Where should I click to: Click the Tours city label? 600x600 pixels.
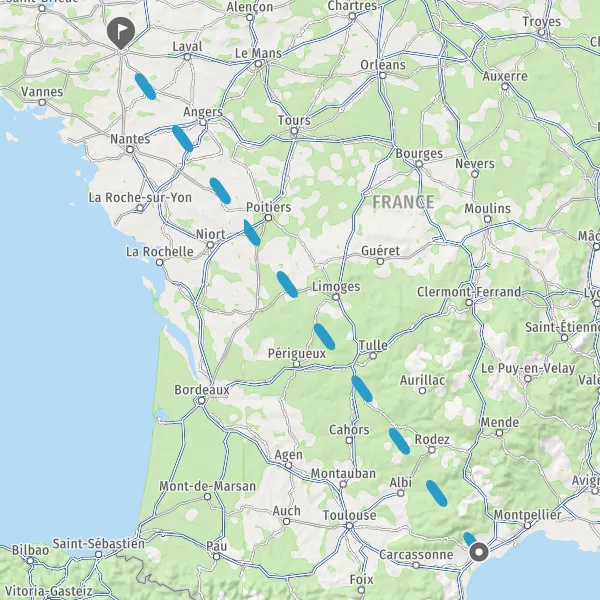(294, 120)
